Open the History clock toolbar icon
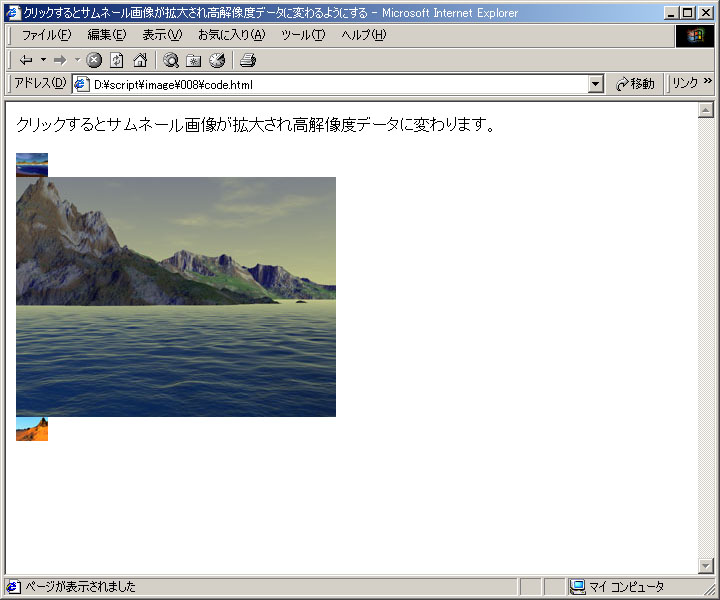The image size is (720, 600). point(217,60)
